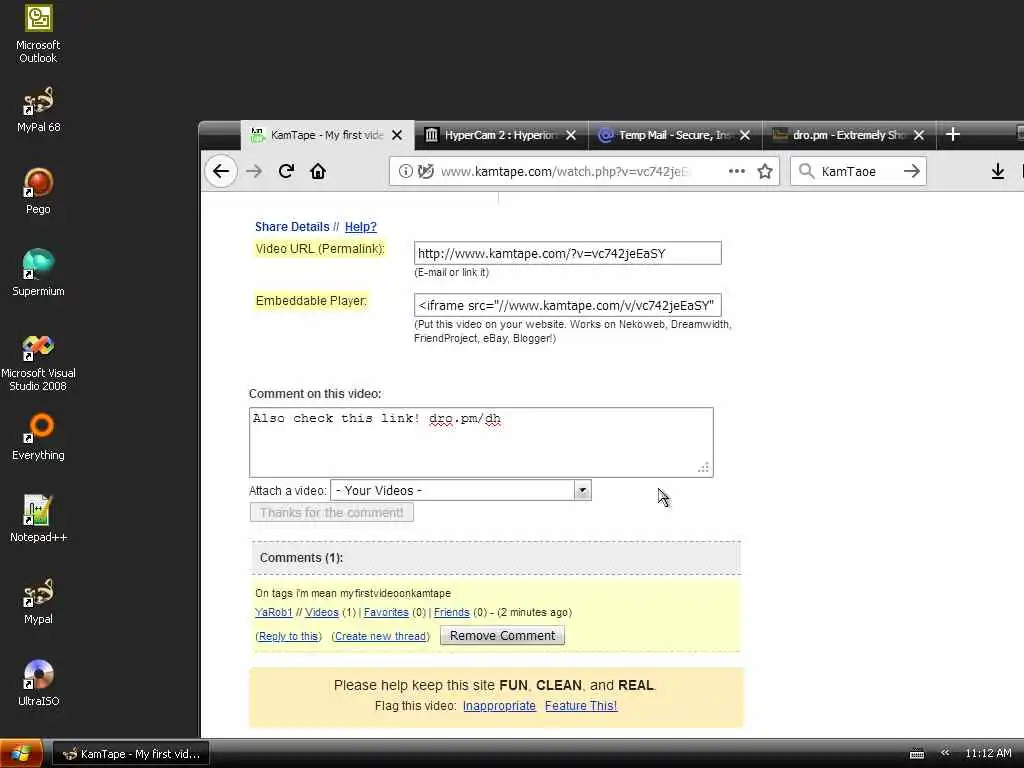Open the Microsoft Outlook desktop icon

coord(38,33)
